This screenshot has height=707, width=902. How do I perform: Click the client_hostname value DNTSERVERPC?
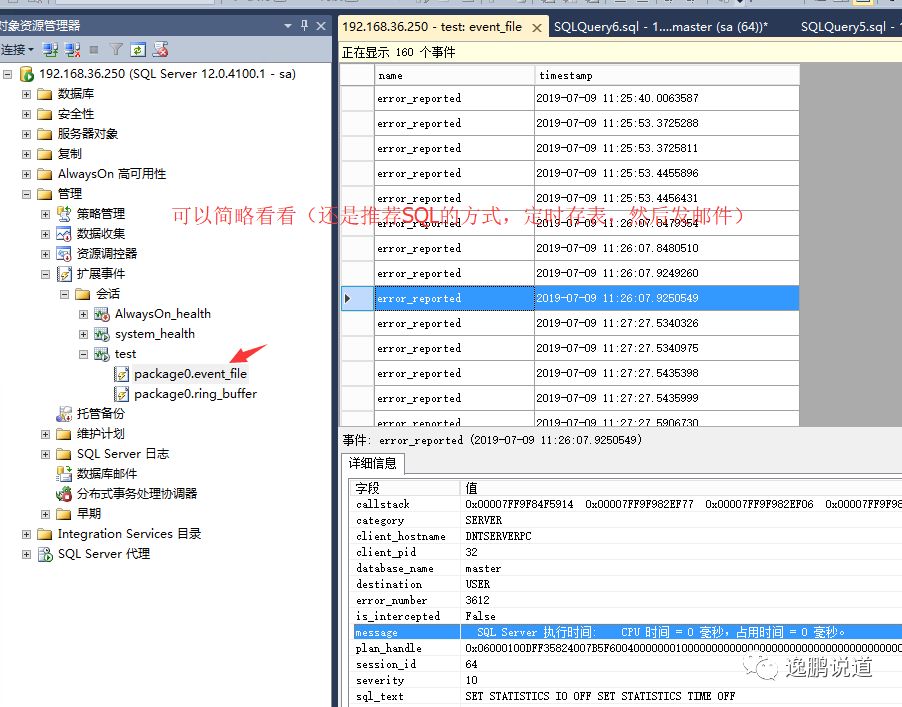pyautogui.click(x=498, y=536)
